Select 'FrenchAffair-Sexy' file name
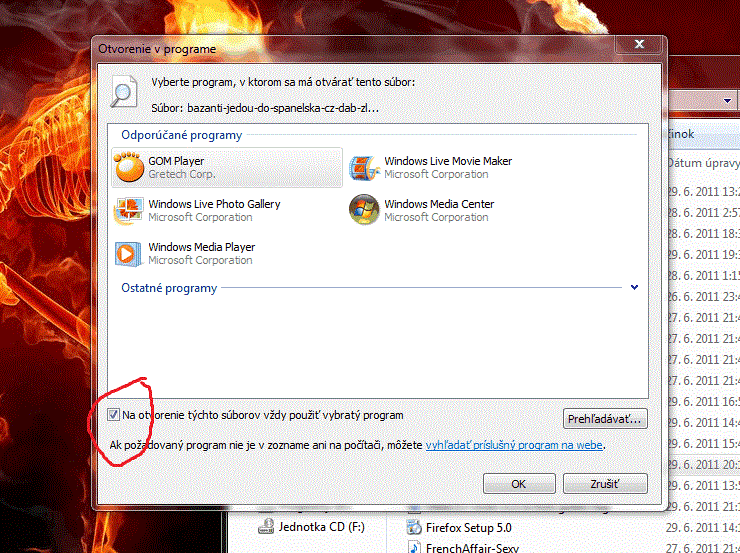Viewport: 740px width, 553px height. [472, 548]
